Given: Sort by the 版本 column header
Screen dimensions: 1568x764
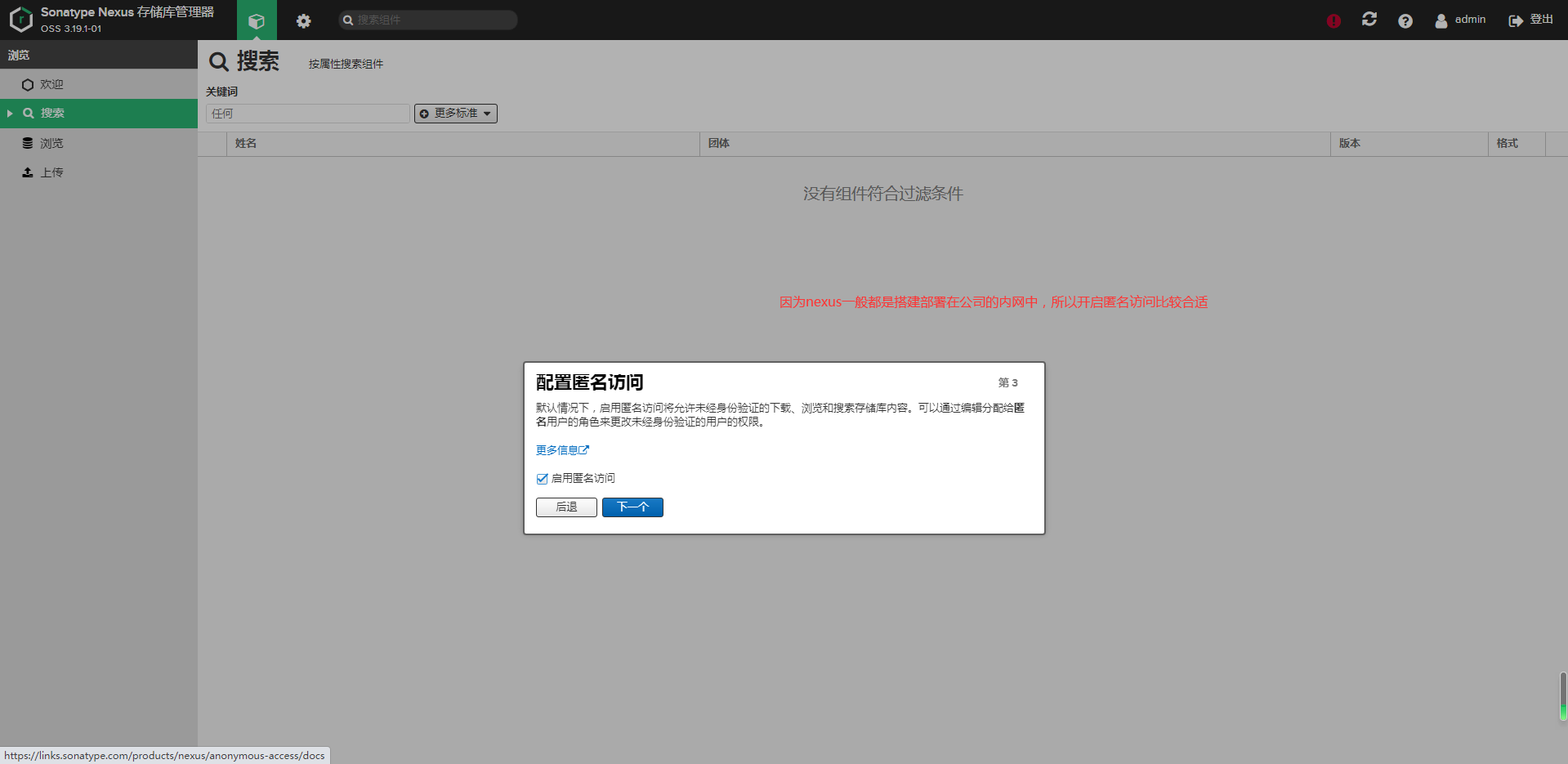Looking at the screenshot, I should click(x=1409, y=144).
